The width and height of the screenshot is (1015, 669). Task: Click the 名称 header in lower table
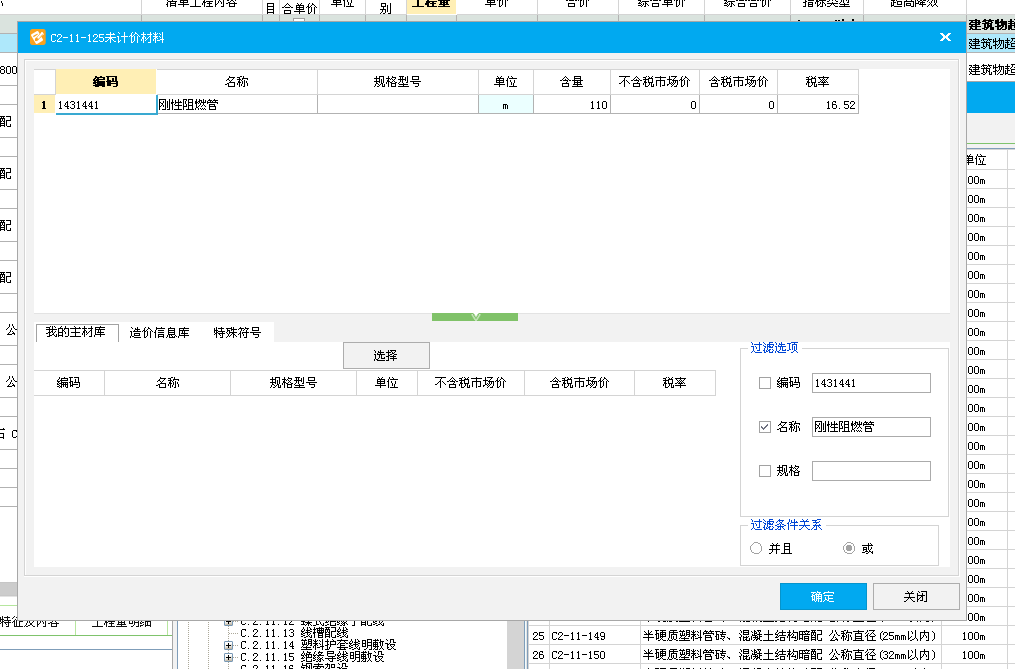point(168,383)
